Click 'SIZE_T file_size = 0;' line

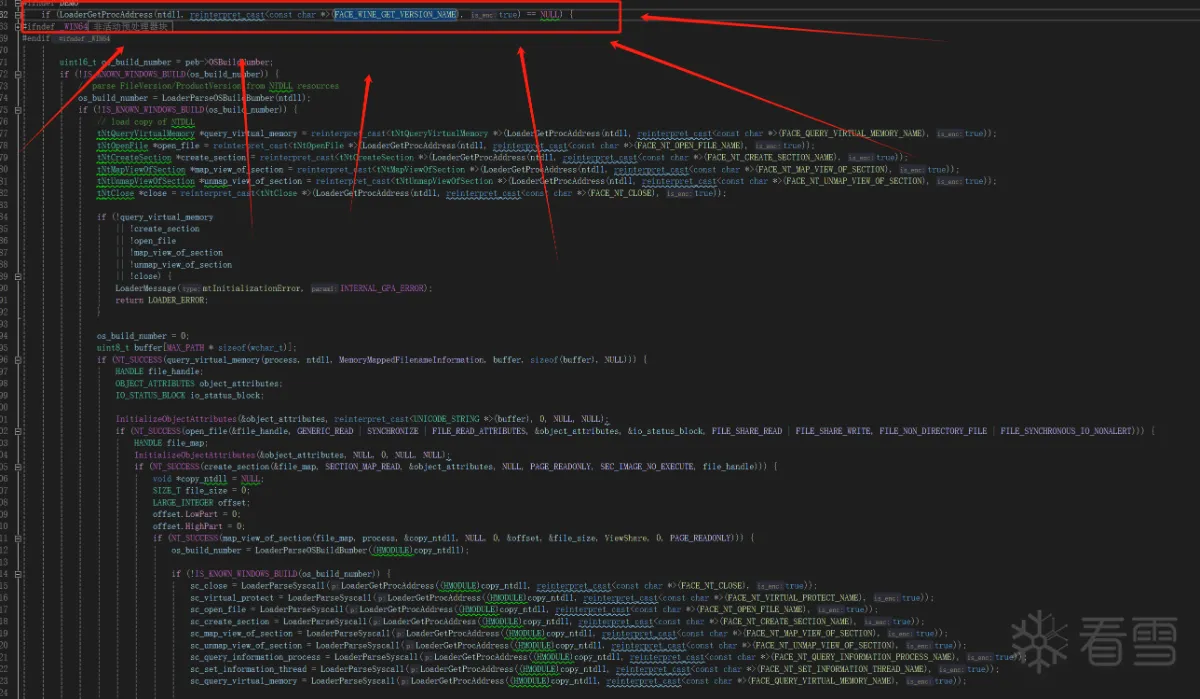pyautogui.click(x=201, y=491)
